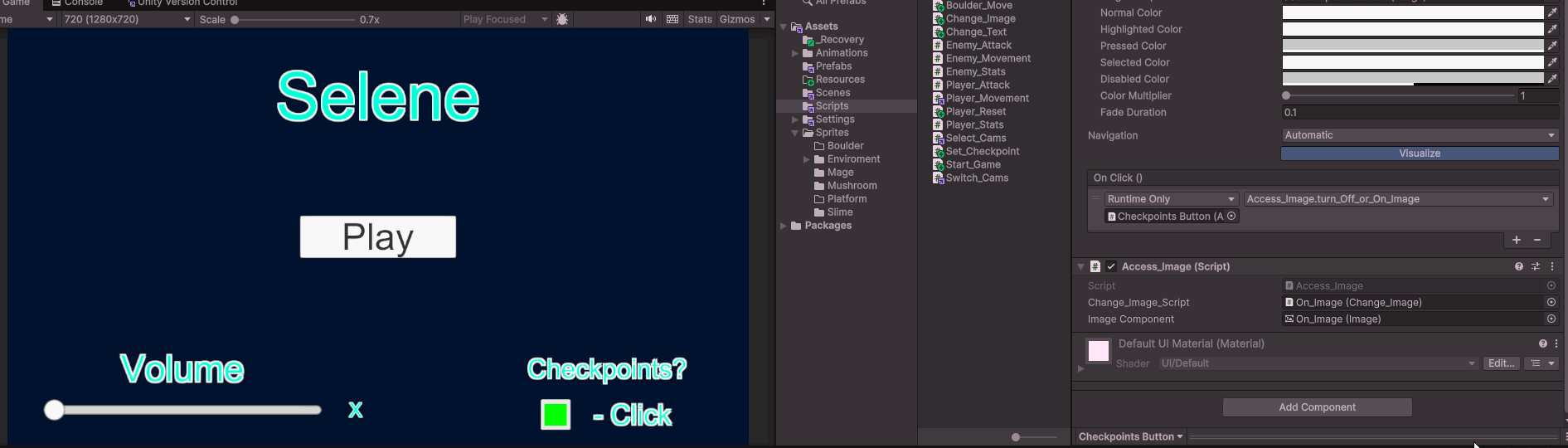Open Default UI Material three-dot menu

pos(1556,343)
